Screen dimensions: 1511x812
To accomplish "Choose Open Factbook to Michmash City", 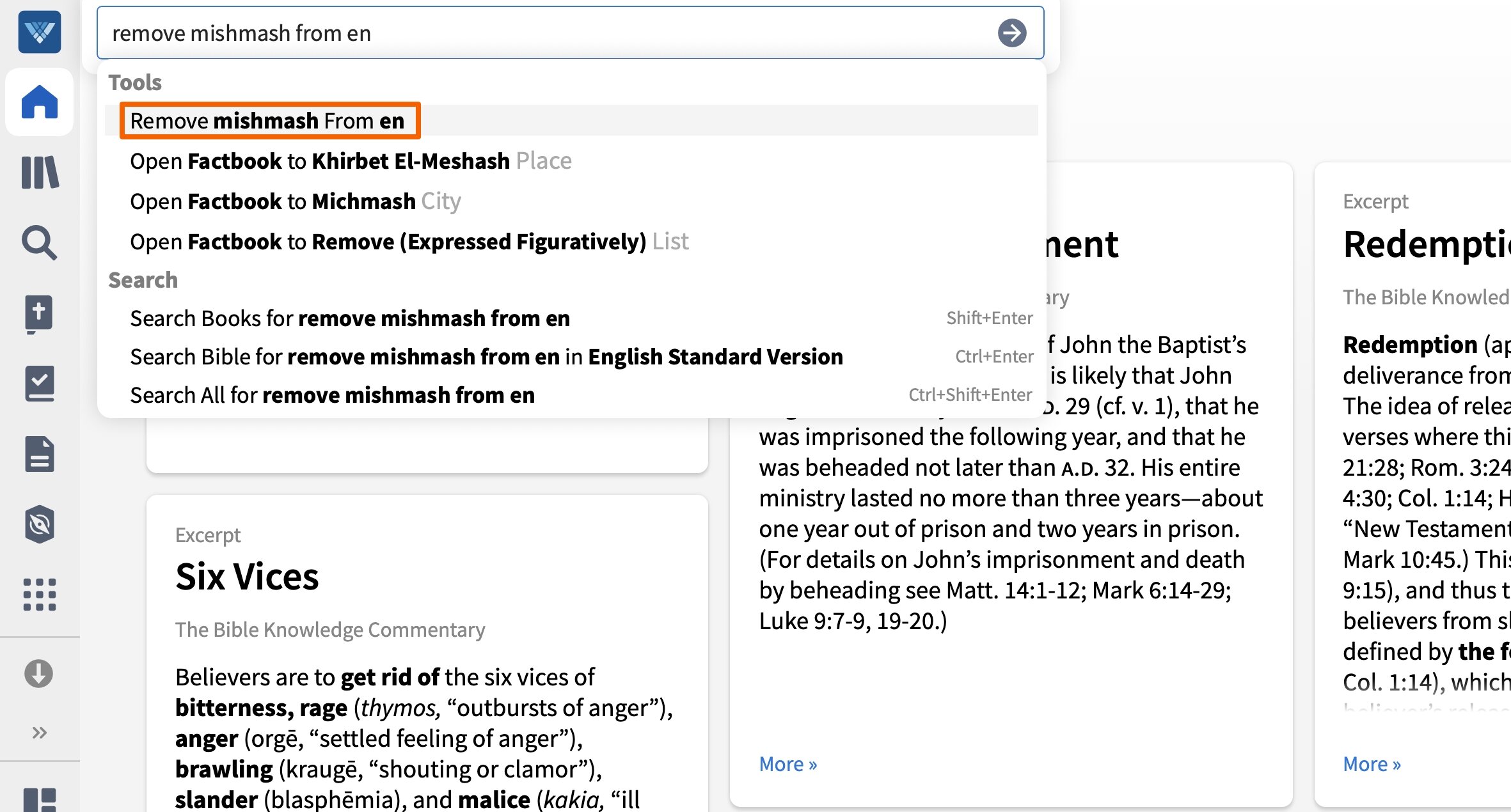I will pyautogui.click(x=295, y=201).
